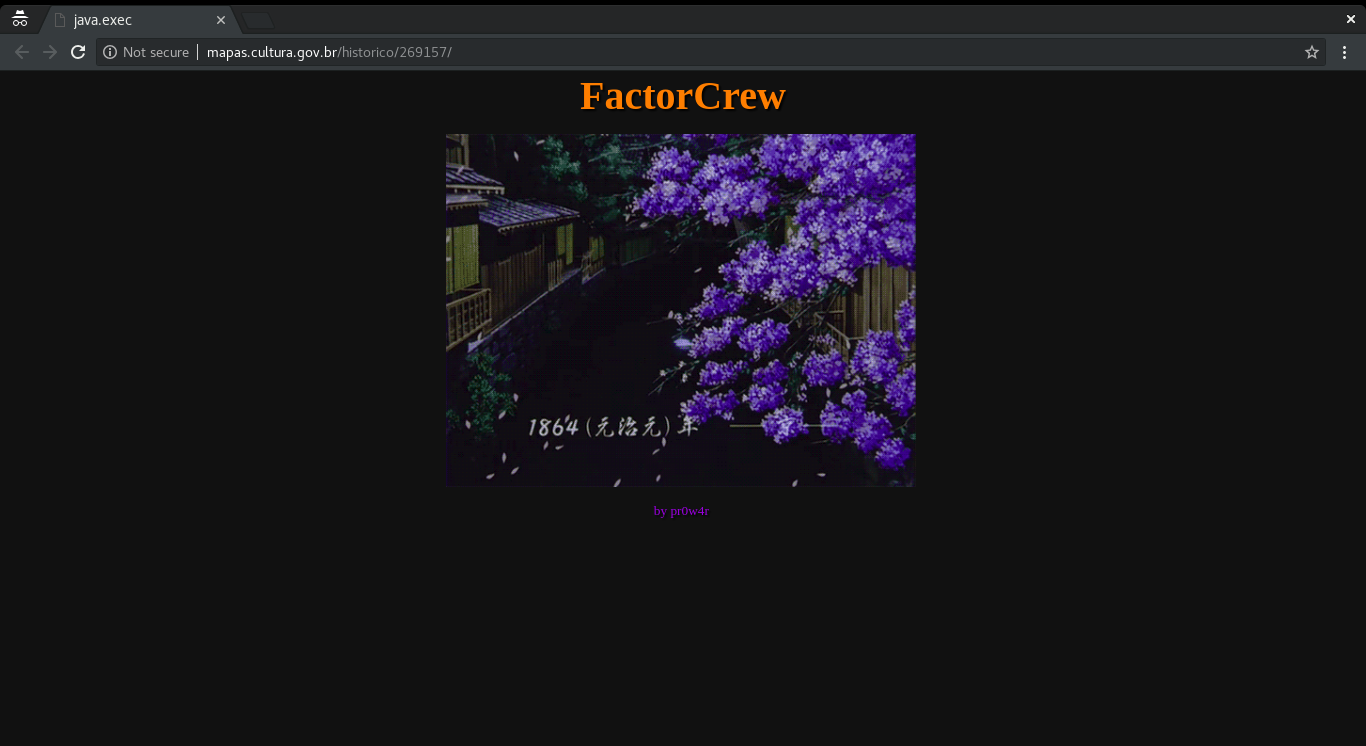The height and width of the screenshot is (746, 1366).
Task: Click the purple flowers street image
Action: tap(680, 310)
